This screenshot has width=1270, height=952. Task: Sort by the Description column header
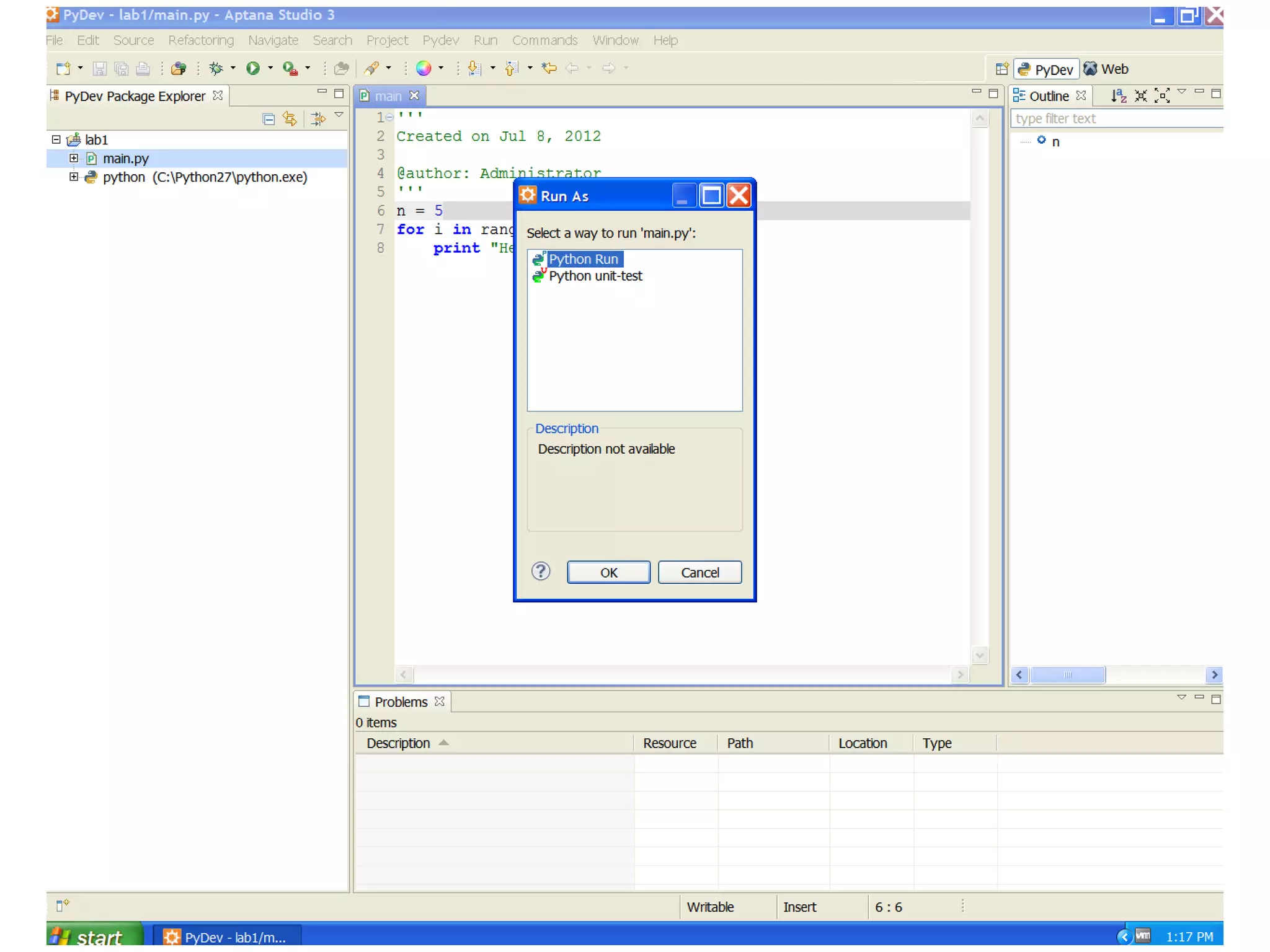tap(494, 743)
